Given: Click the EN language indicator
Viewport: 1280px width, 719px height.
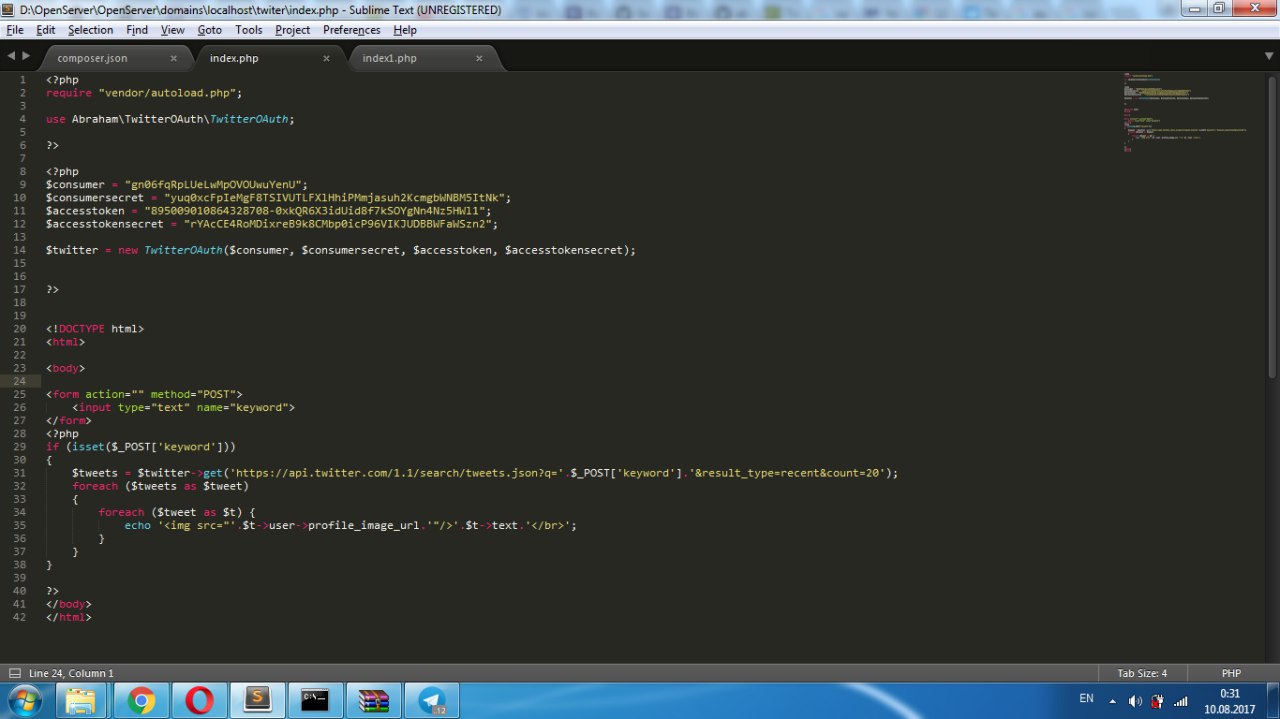Looking at the screenshot, I should click(1086, 699).
